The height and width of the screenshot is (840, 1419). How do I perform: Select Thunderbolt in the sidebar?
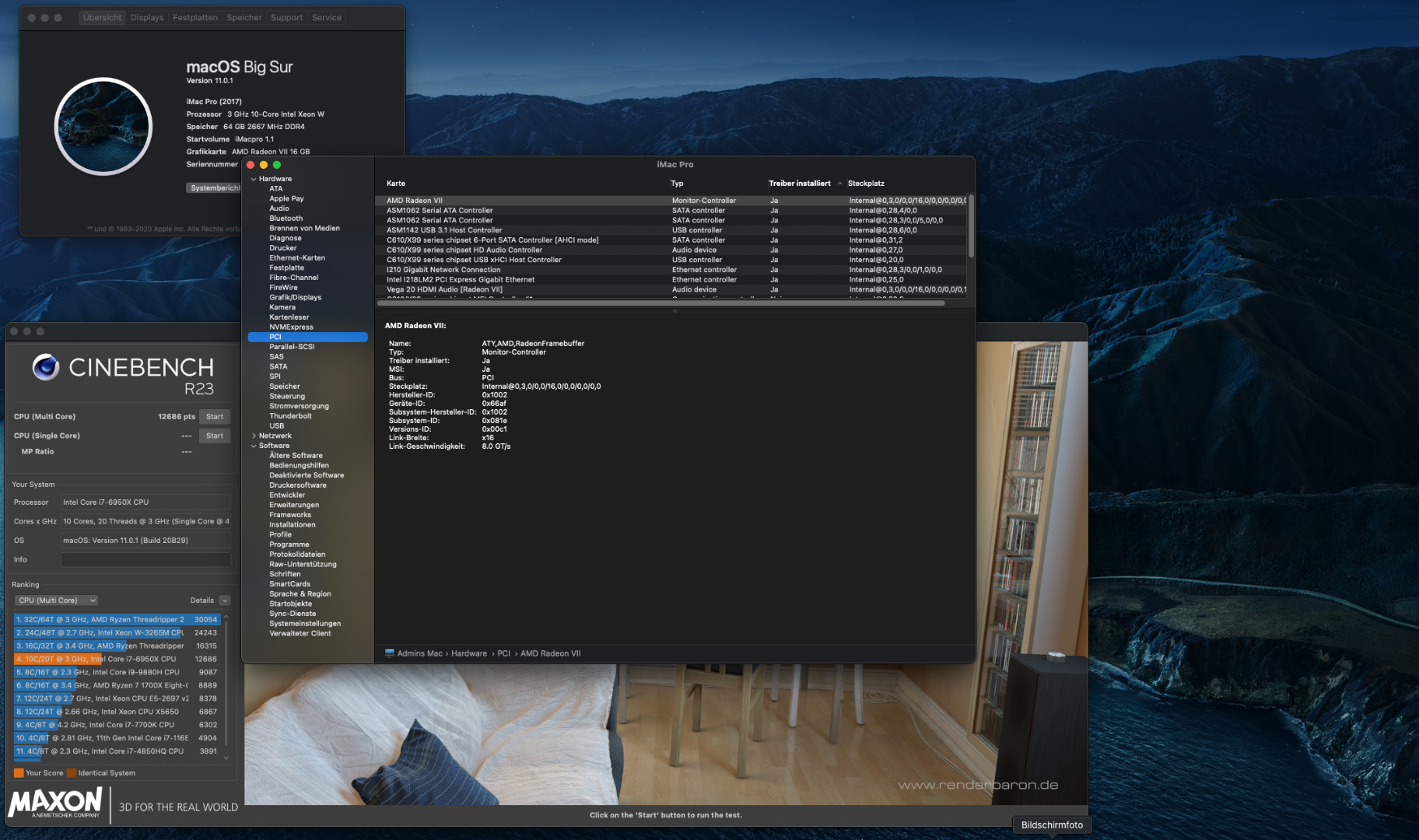click(x=290, y=416)
